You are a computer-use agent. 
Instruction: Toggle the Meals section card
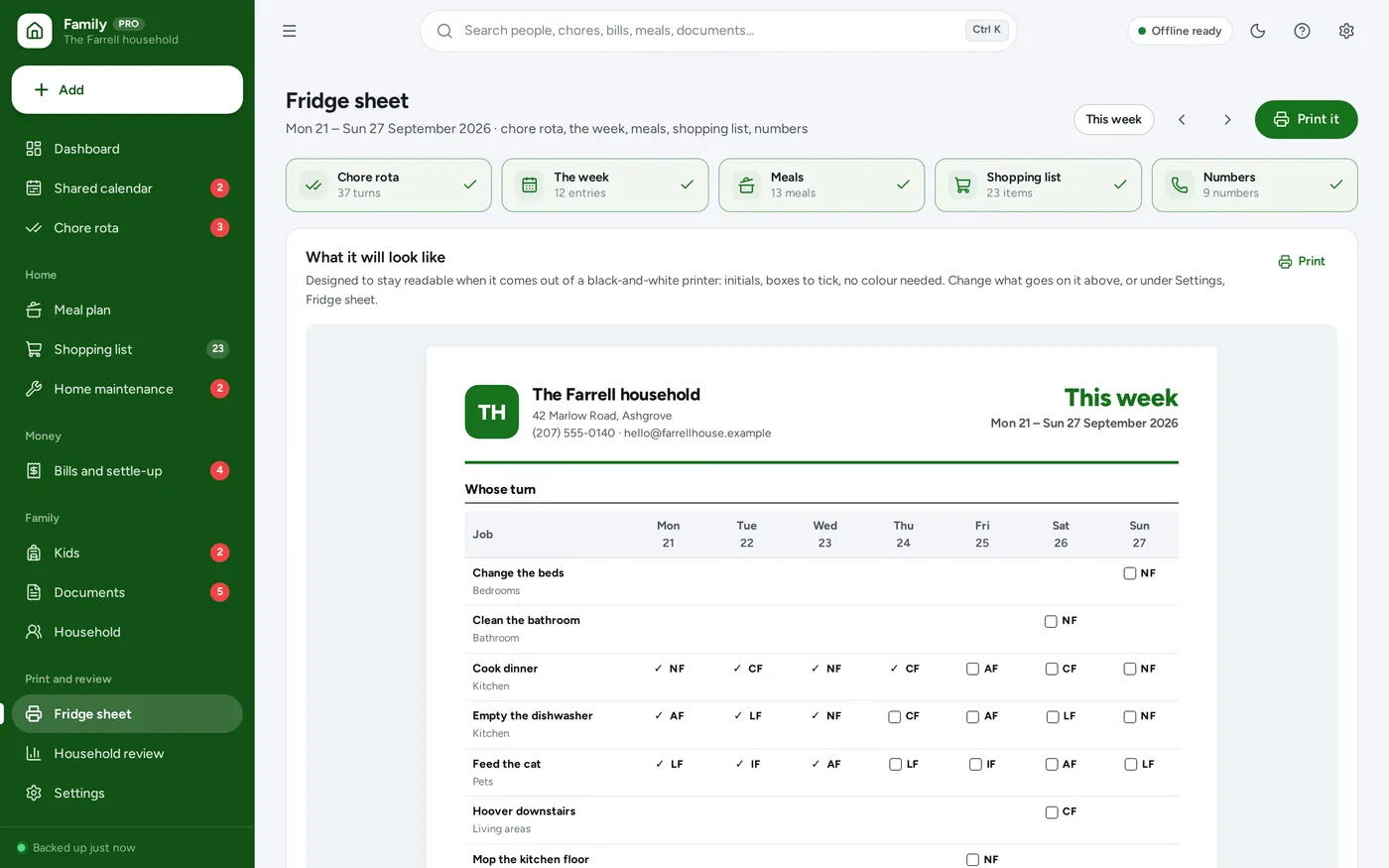click(x=821, y=185)
